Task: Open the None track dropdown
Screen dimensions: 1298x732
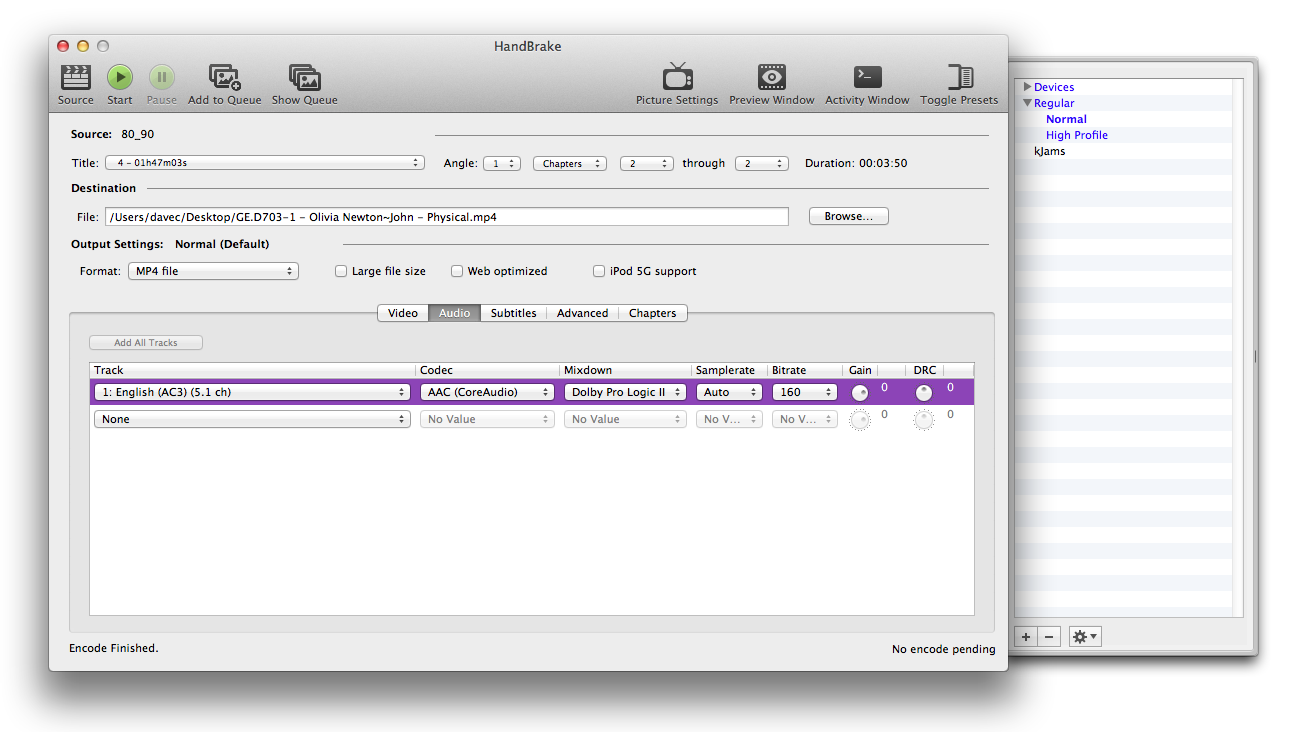Action: (252, 419)
